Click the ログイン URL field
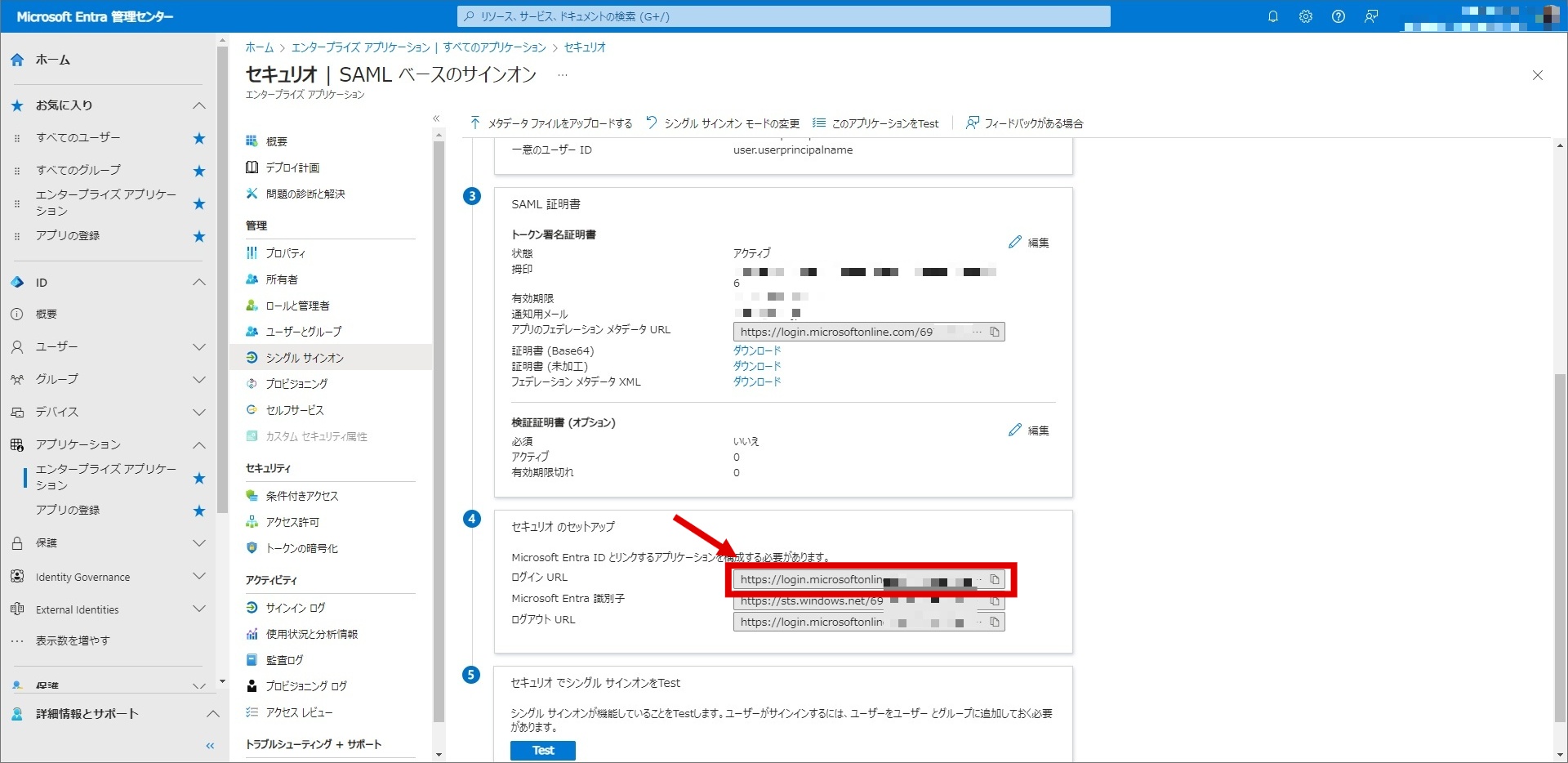The width and height of the screenshot is (1568, 763). tap(869, 579)
